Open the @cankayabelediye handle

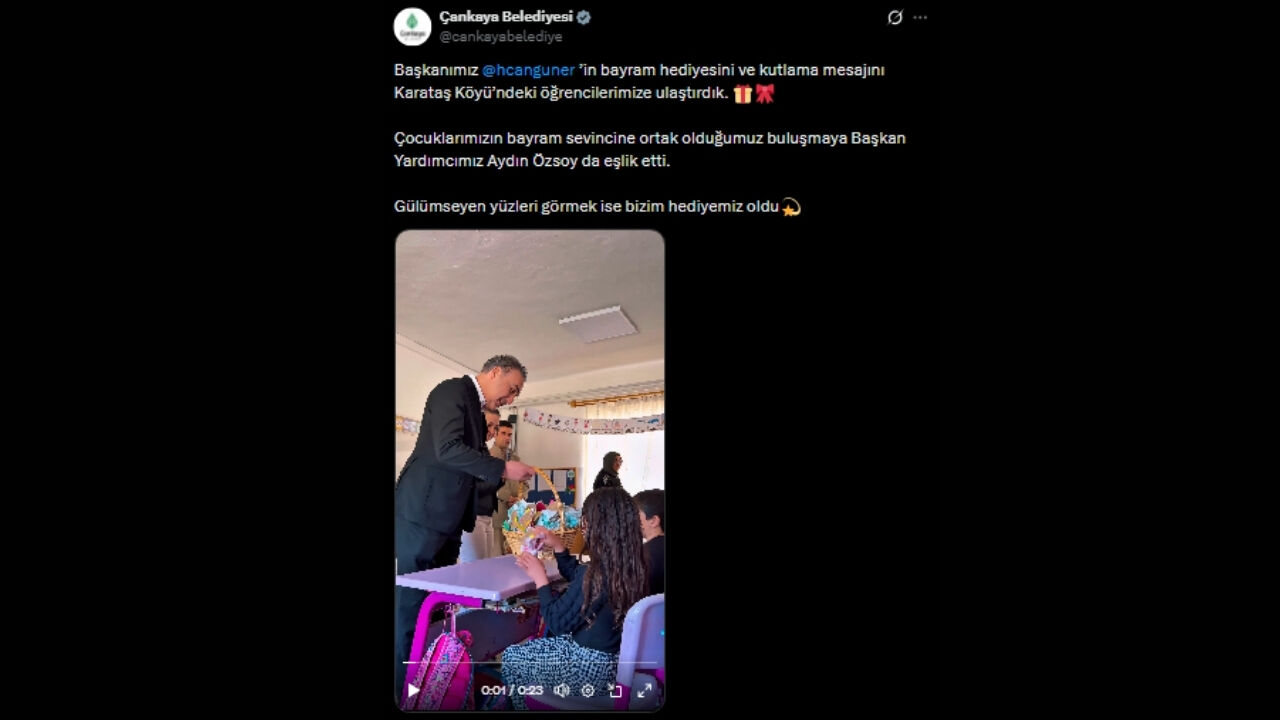pos(501,37)
